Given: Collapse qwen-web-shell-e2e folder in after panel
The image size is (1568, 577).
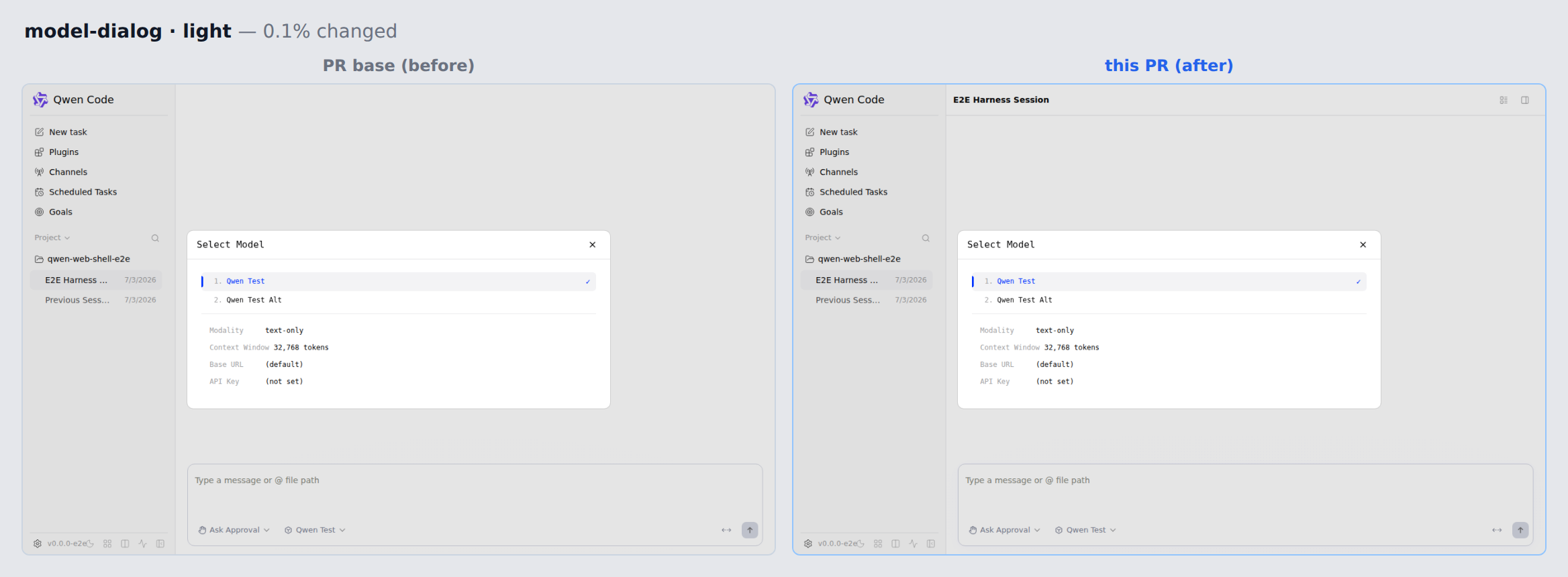Looking at the screenshot, I should 853,259.
